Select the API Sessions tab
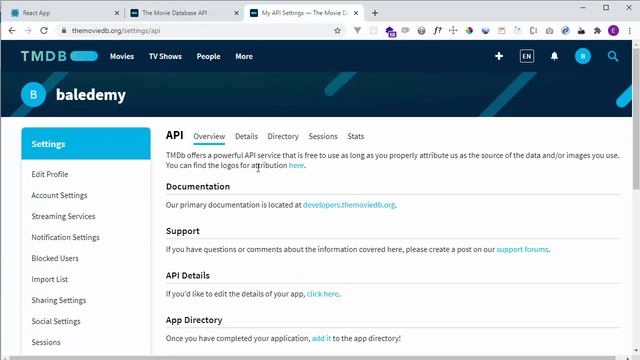 [x=323, y=136]
